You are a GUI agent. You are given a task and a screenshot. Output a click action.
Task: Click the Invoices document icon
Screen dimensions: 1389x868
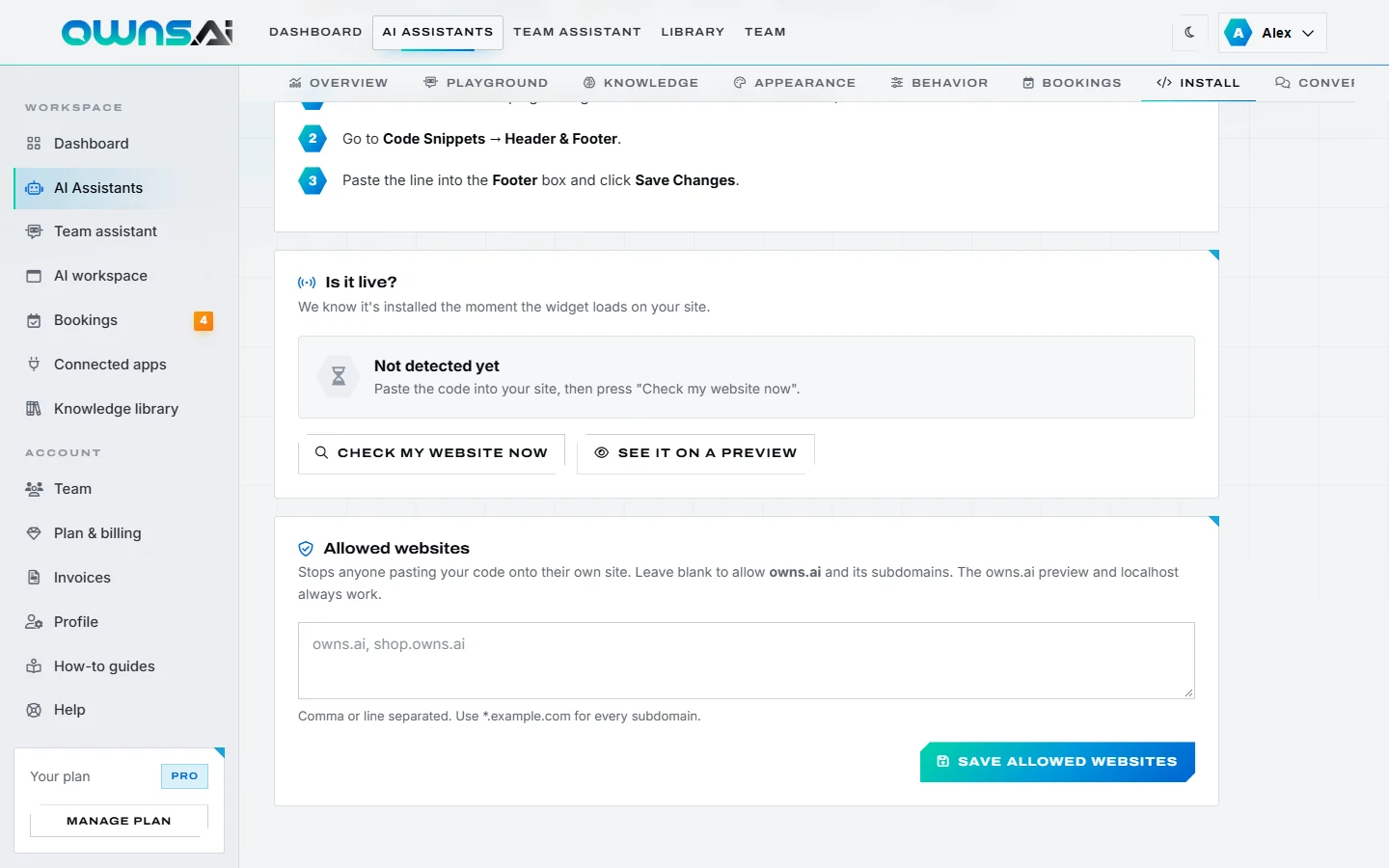34,578
